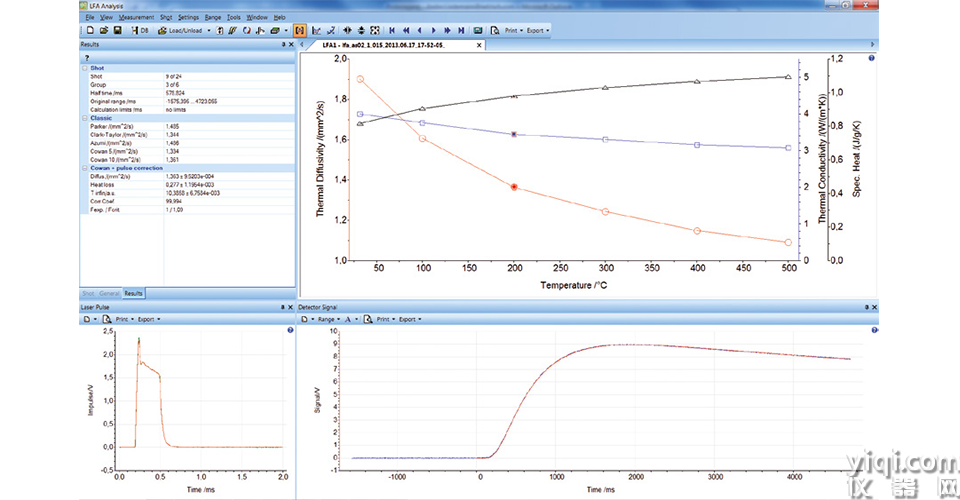960x500 pixels.
Task: Pin the Detector Signal panel
Action: [866, 307]
